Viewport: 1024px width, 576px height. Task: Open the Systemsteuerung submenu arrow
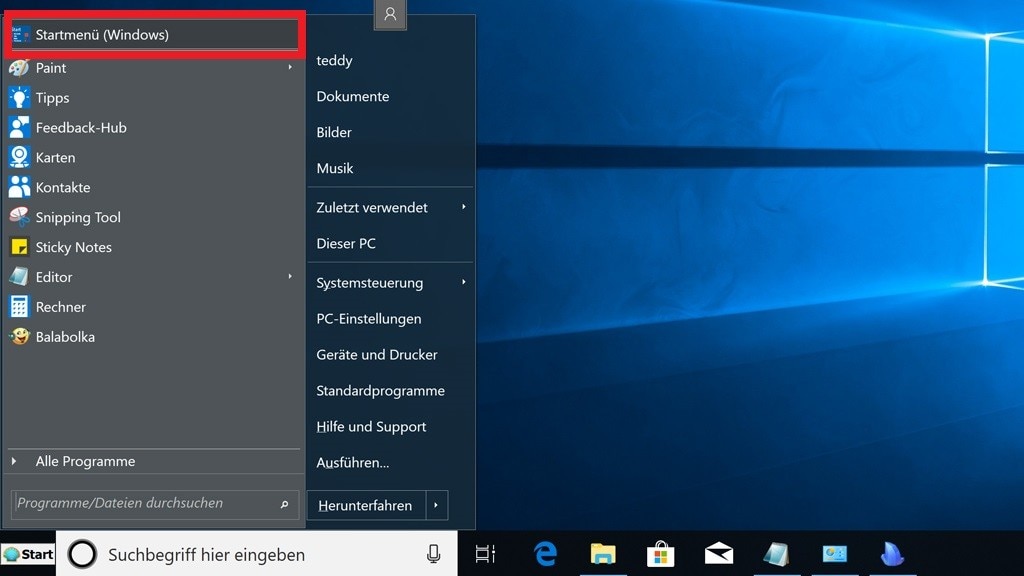(462, 283)
